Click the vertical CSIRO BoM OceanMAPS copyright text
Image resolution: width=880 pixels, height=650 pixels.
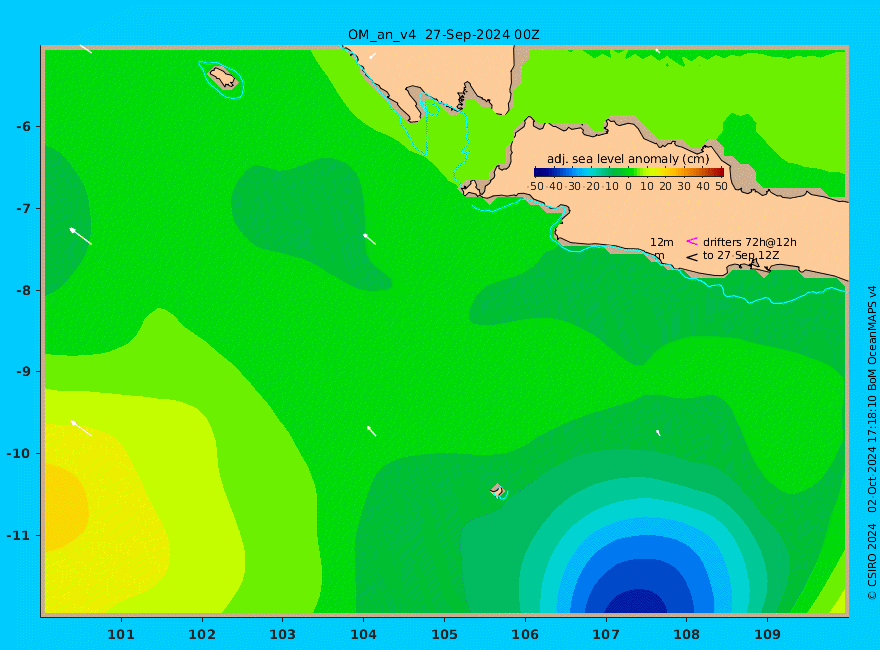click(x=872, y=443)
